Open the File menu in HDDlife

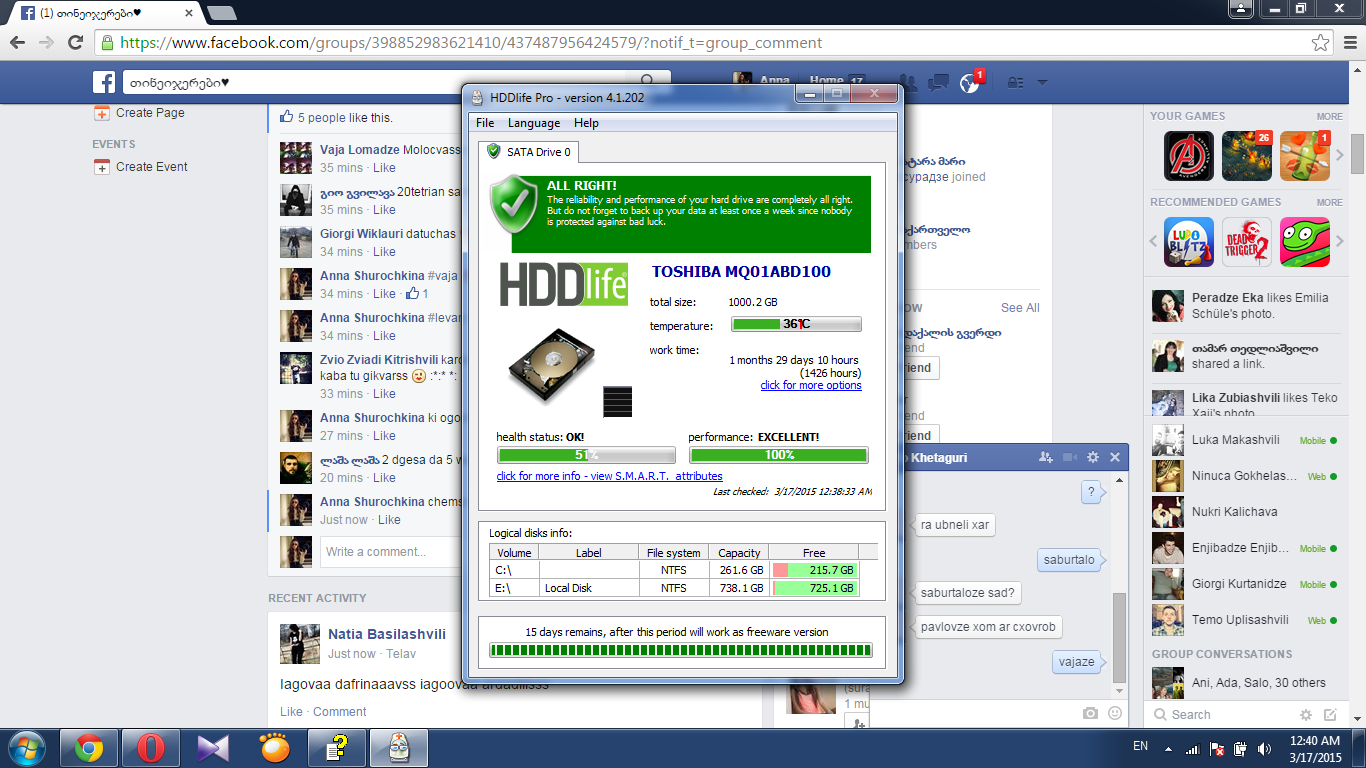pyautogui.click(x=485, y=123)
